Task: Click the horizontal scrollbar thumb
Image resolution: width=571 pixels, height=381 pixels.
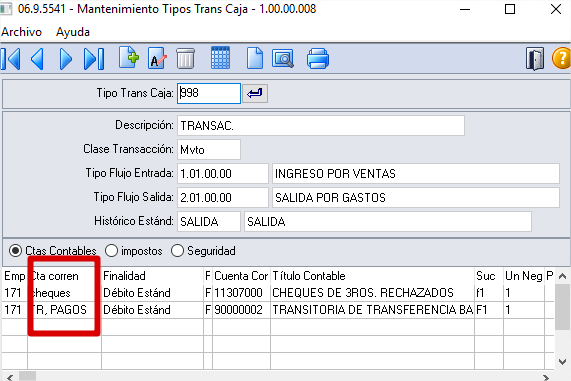Action: coord(28,377)
